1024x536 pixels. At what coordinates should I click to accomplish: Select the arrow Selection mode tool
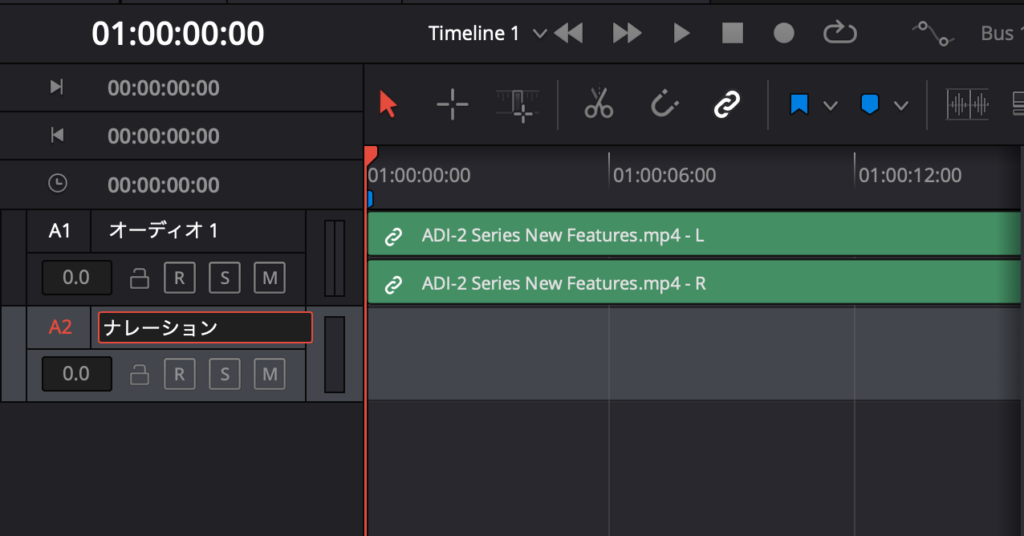tap(389, 104)
